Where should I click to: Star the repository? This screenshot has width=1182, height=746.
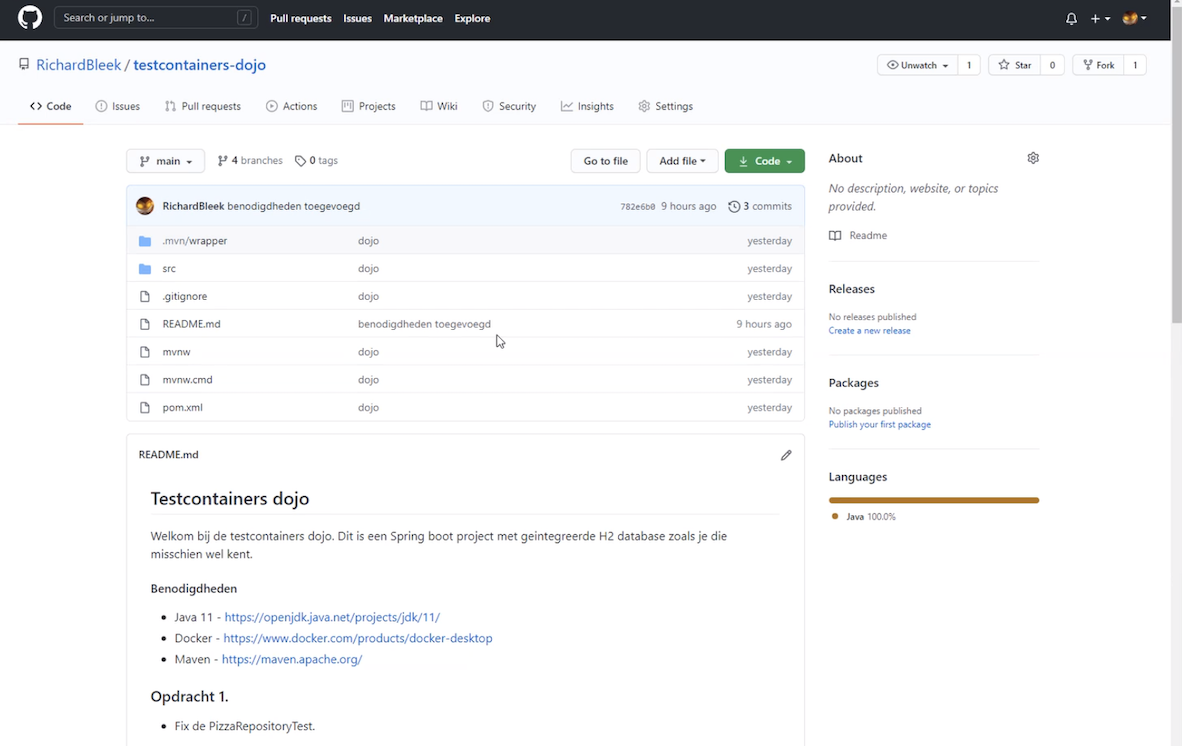pos(1015,65)
